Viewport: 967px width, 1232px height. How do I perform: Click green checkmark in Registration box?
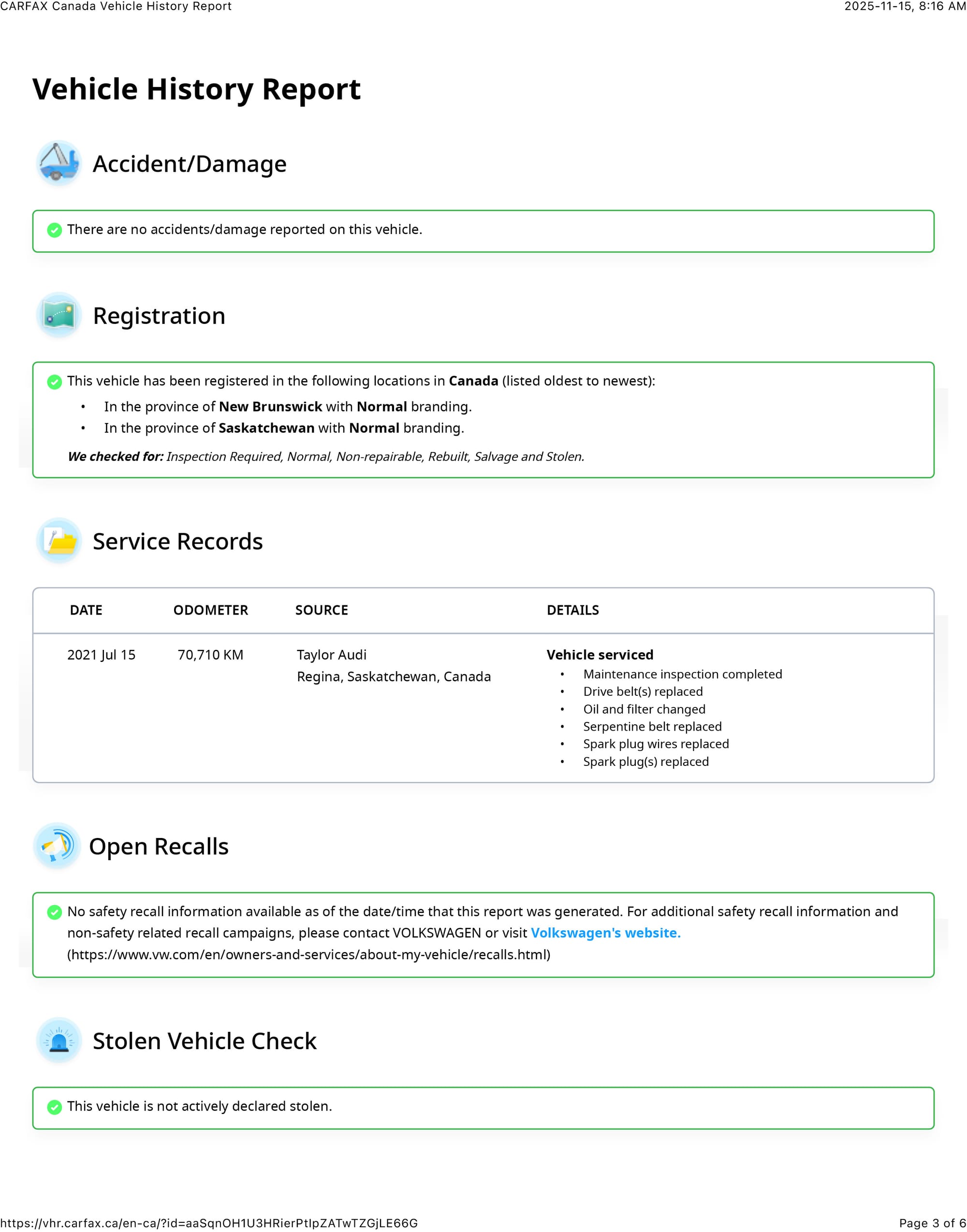click(54, 381)
